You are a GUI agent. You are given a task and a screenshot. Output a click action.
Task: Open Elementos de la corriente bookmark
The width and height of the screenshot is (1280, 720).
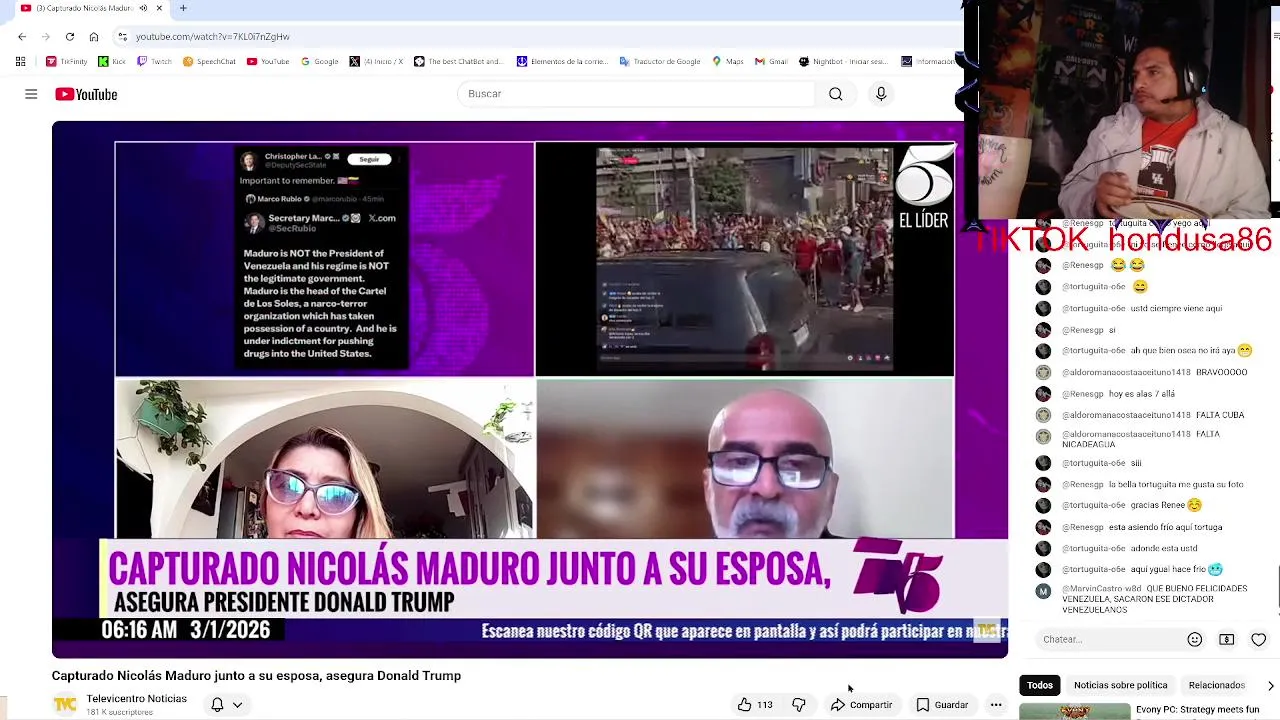[x=562, y=62]
